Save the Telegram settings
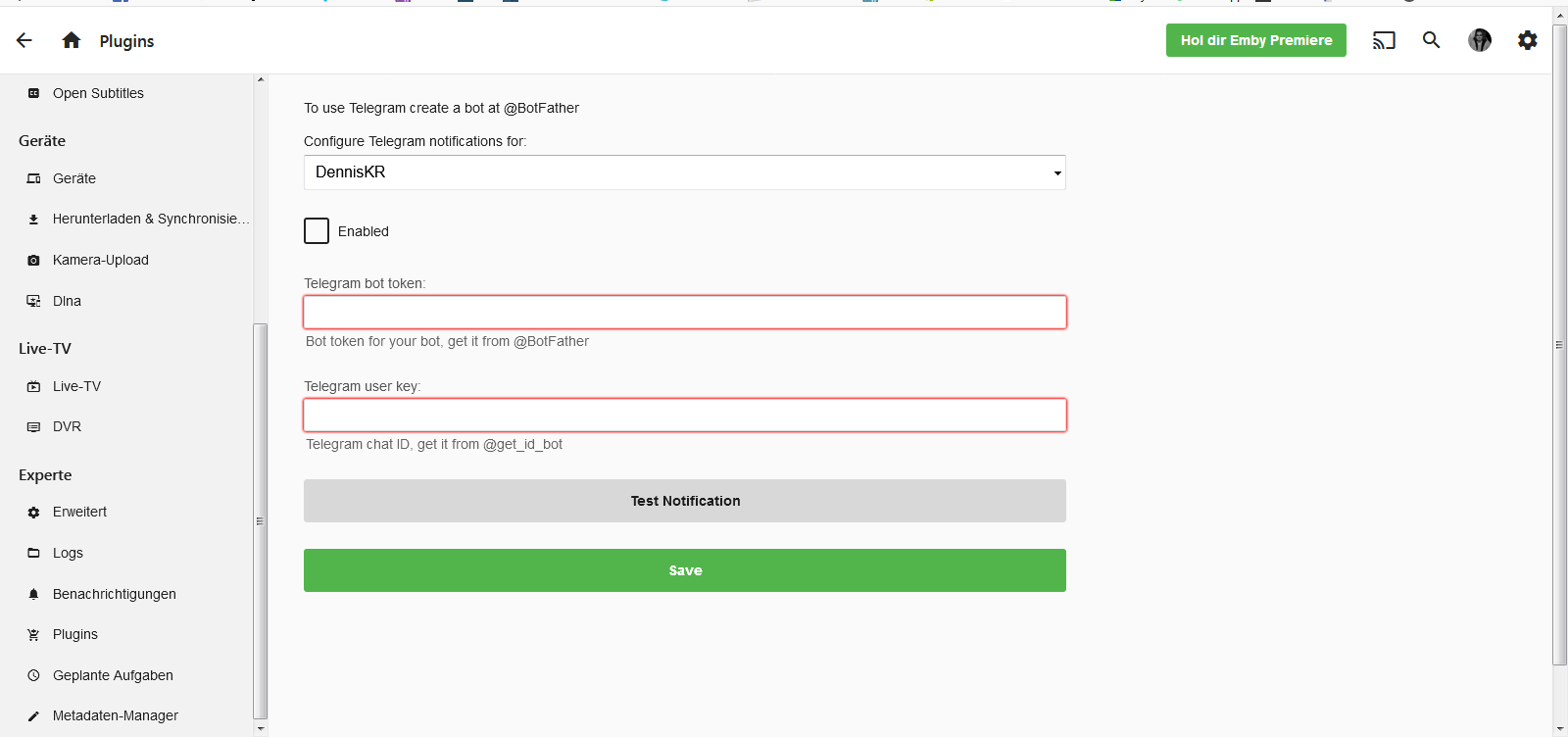 (685, 570)
